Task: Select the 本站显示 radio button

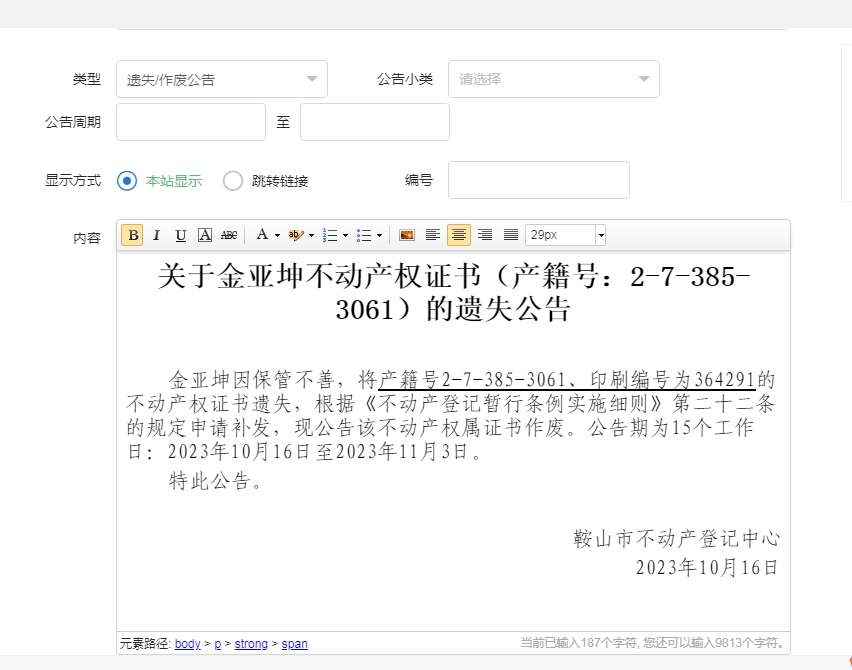Action: [127, 180]
